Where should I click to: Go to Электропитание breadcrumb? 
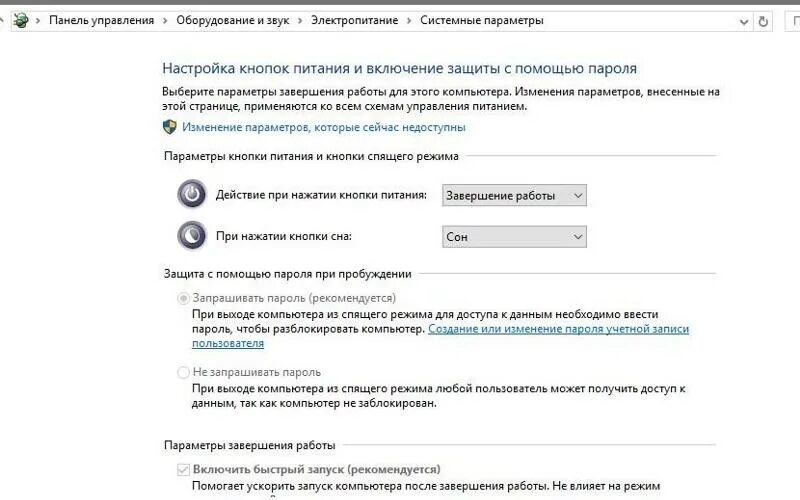(355, 20)
